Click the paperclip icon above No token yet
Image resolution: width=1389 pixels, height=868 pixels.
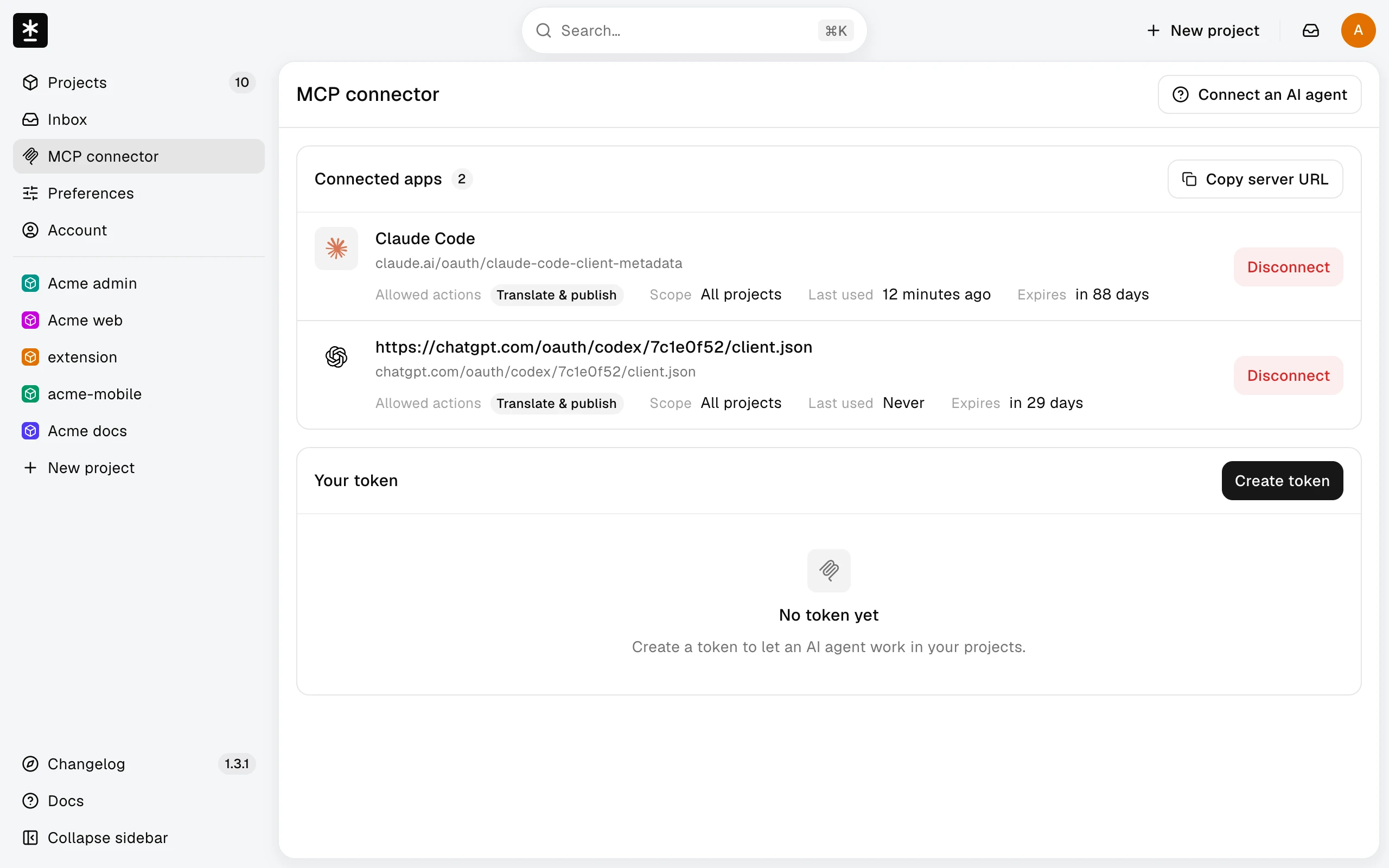828,570
